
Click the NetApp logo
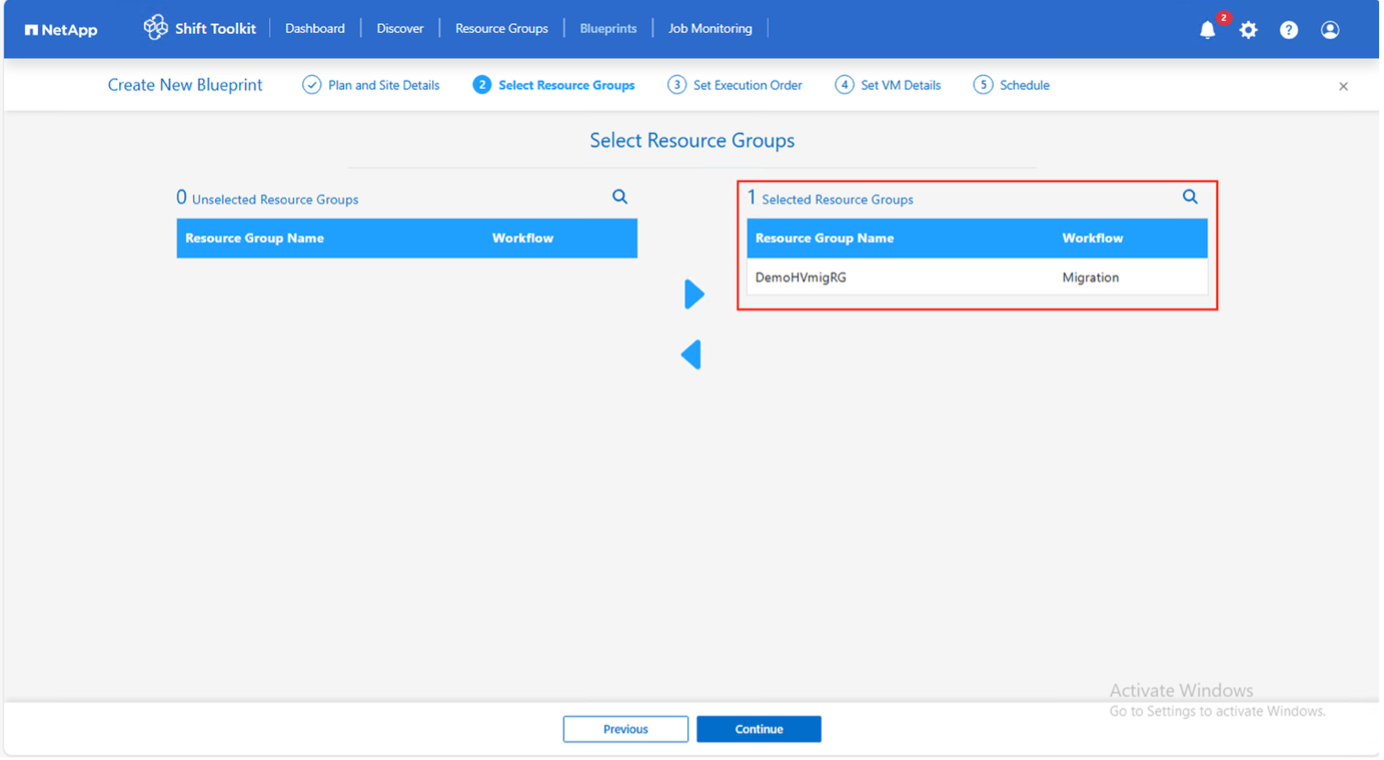click(x=62, y=30)
